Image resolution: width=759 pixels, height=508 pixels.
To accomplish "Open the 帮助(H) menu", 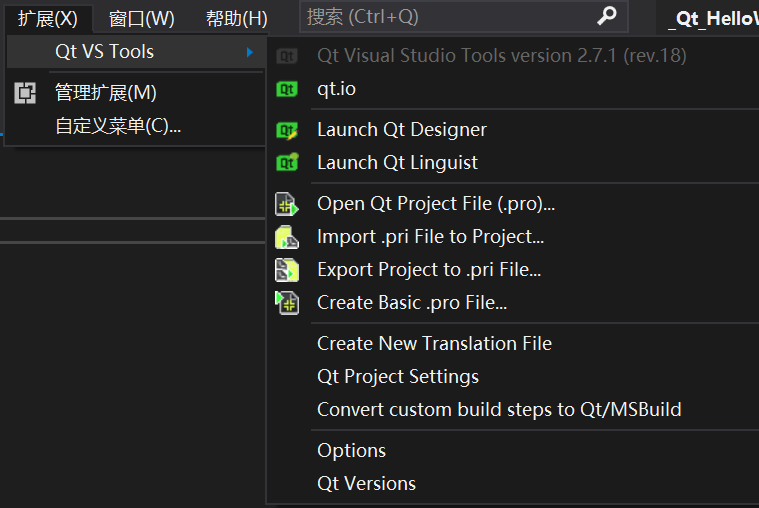I will tap(236, 18).
